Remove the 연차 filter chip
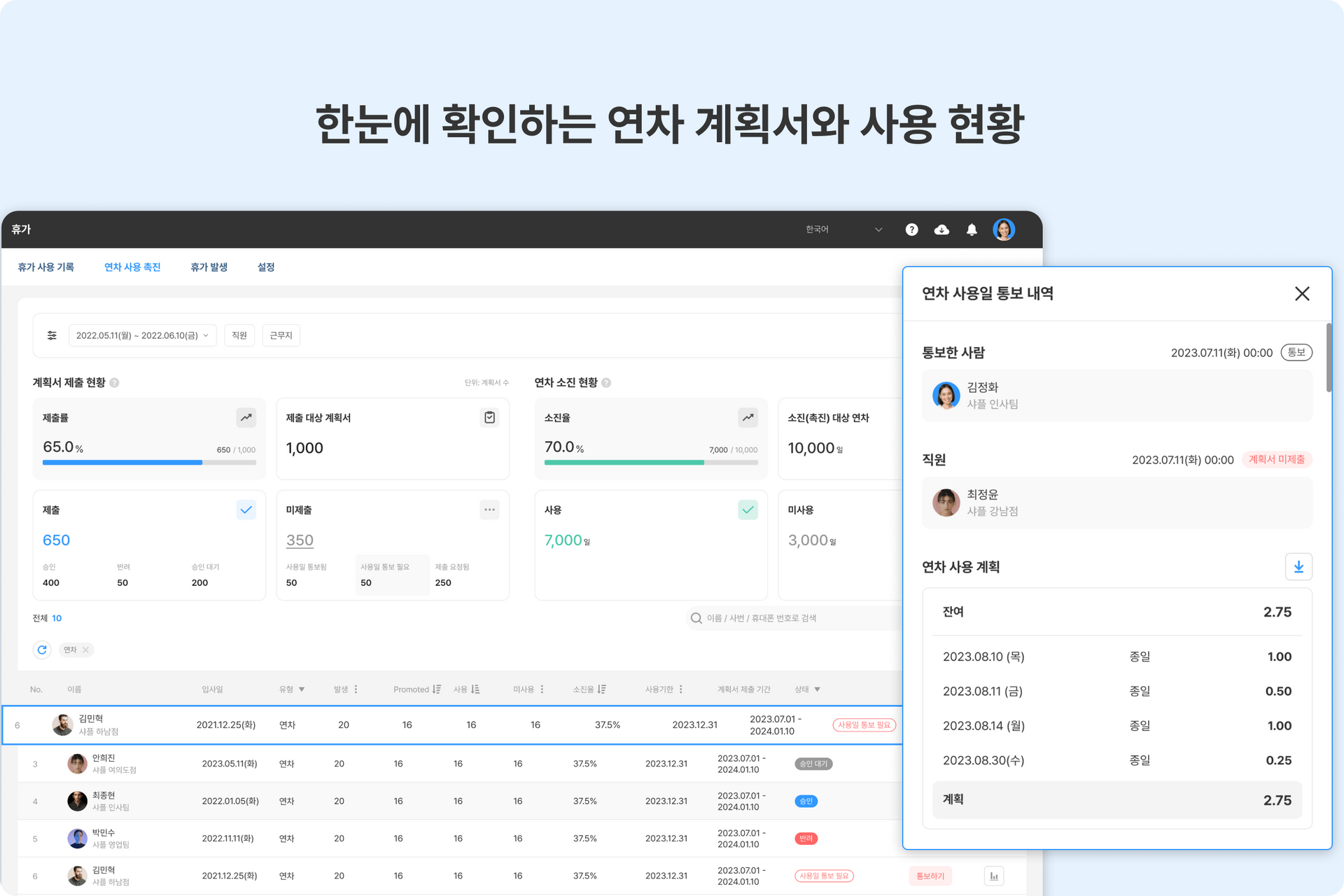 (x=85, y=650)
